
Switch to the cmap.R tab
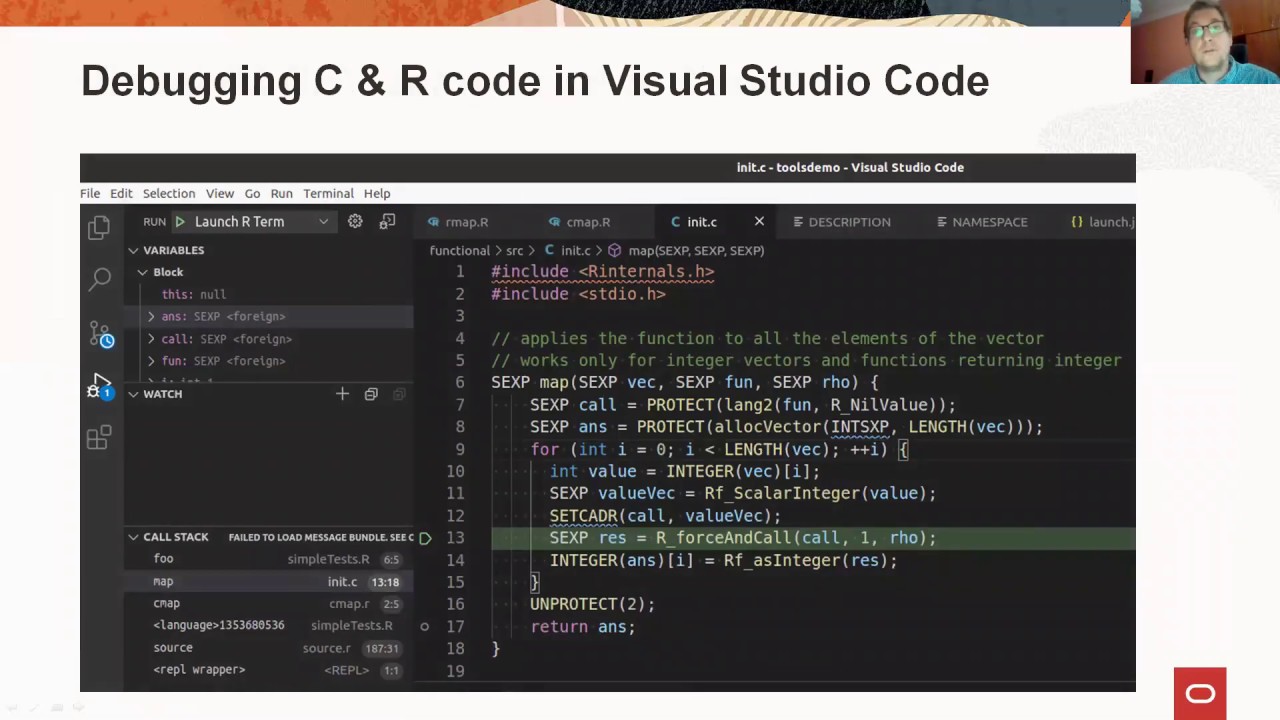pos(588,222)
